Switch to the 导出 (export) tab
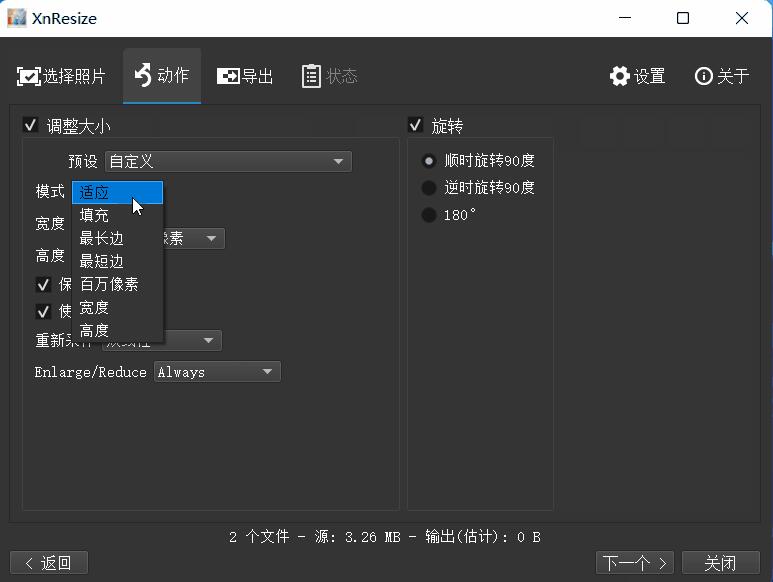Screen dimensions: 773x582 tap(245, 76)
